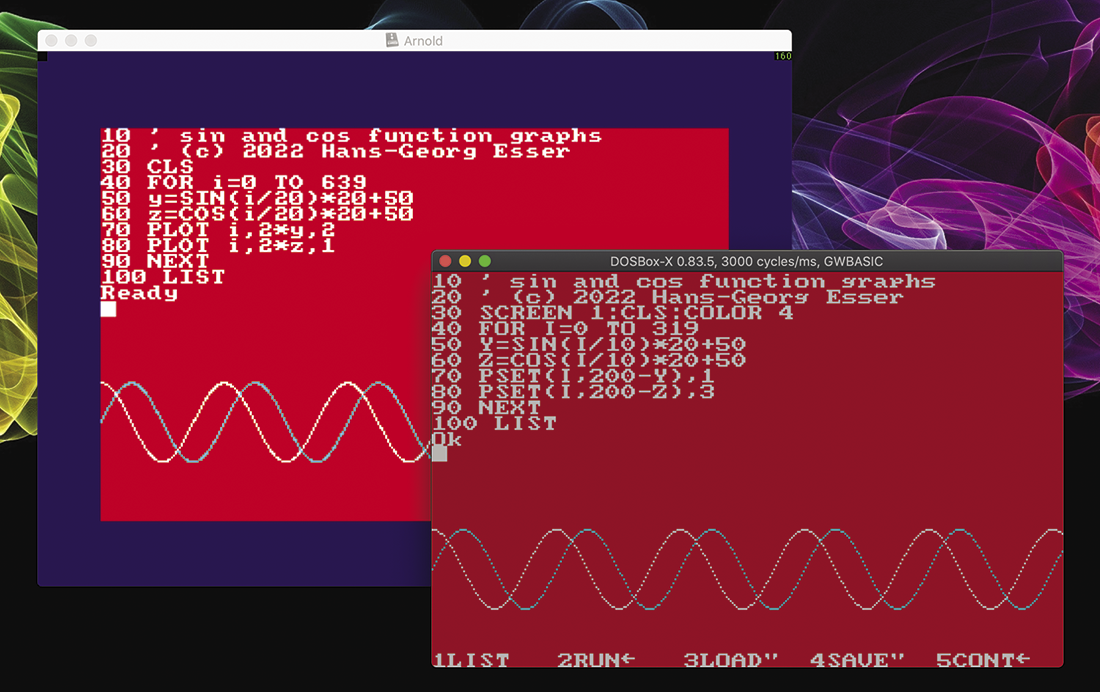Click the 5CONT function key label
Viewport: 1100px width, 692px height.
point(982,660)
